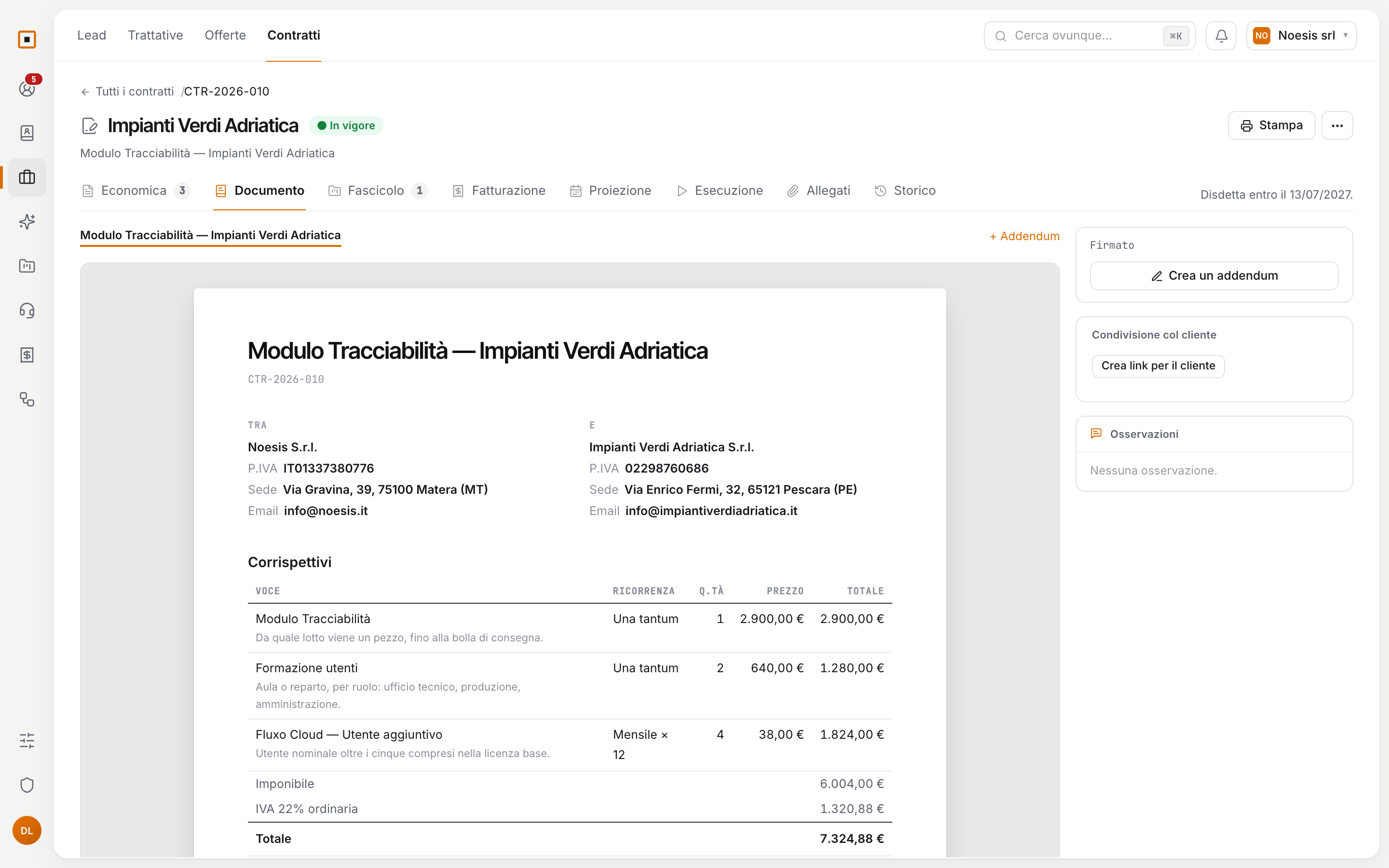Open the Fatturazione tab
Viewport: 1389px width, 868px height.
499,190
